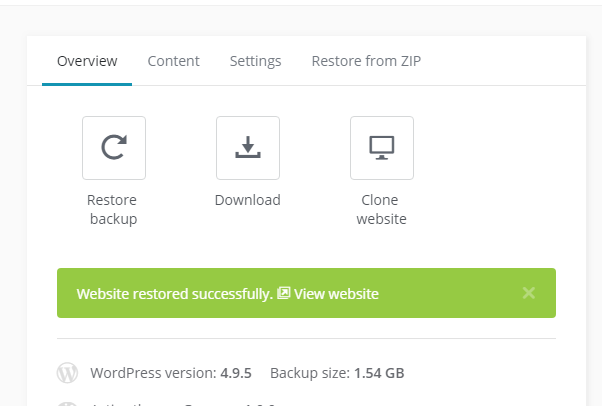Click the WordPress version label

153,374
